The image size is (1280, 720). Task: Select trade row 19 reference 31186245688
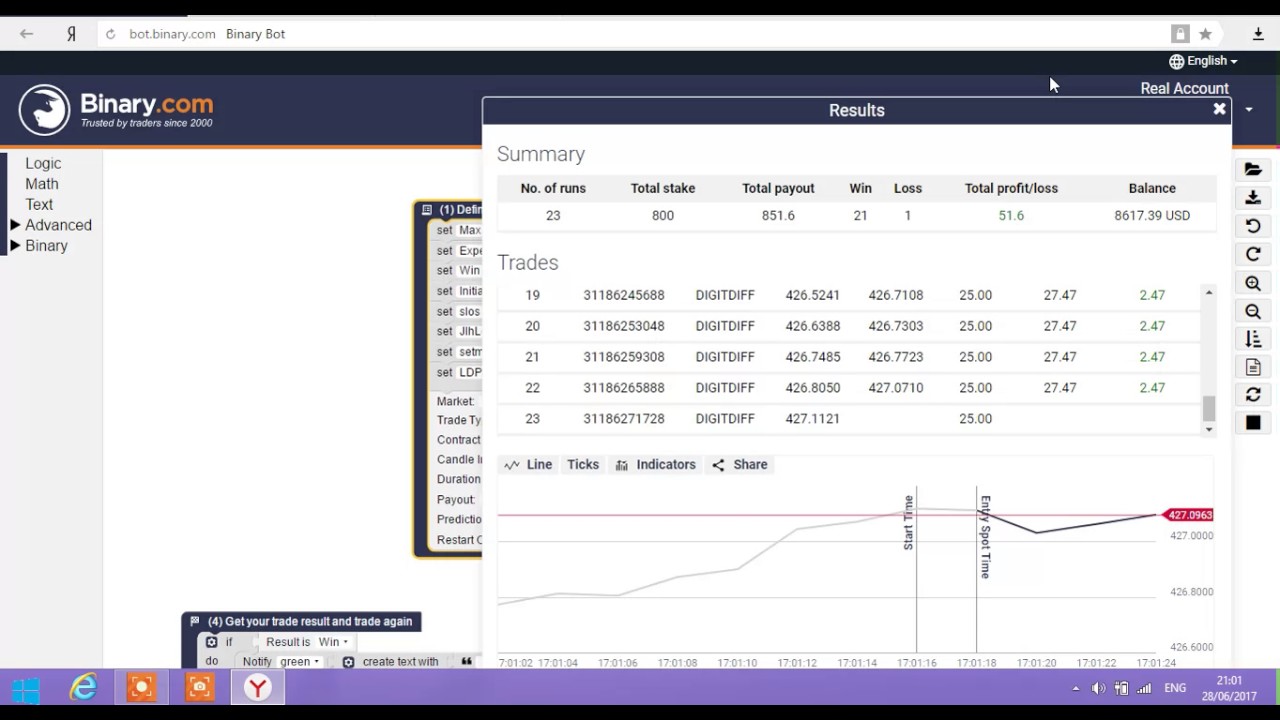[x=623, y=295]
